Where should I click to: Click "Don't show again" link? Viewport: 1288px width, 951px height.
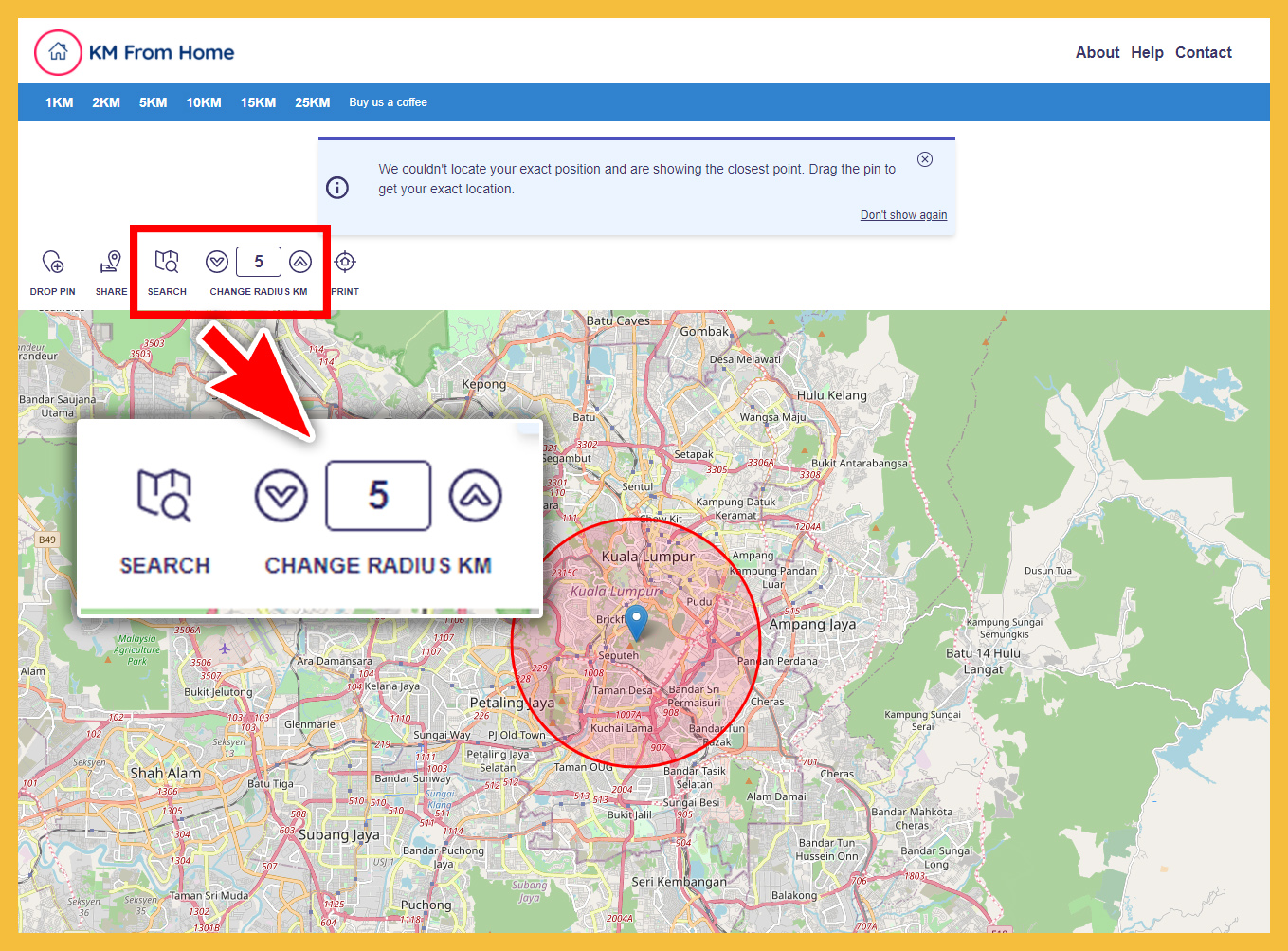pos(903,215)
